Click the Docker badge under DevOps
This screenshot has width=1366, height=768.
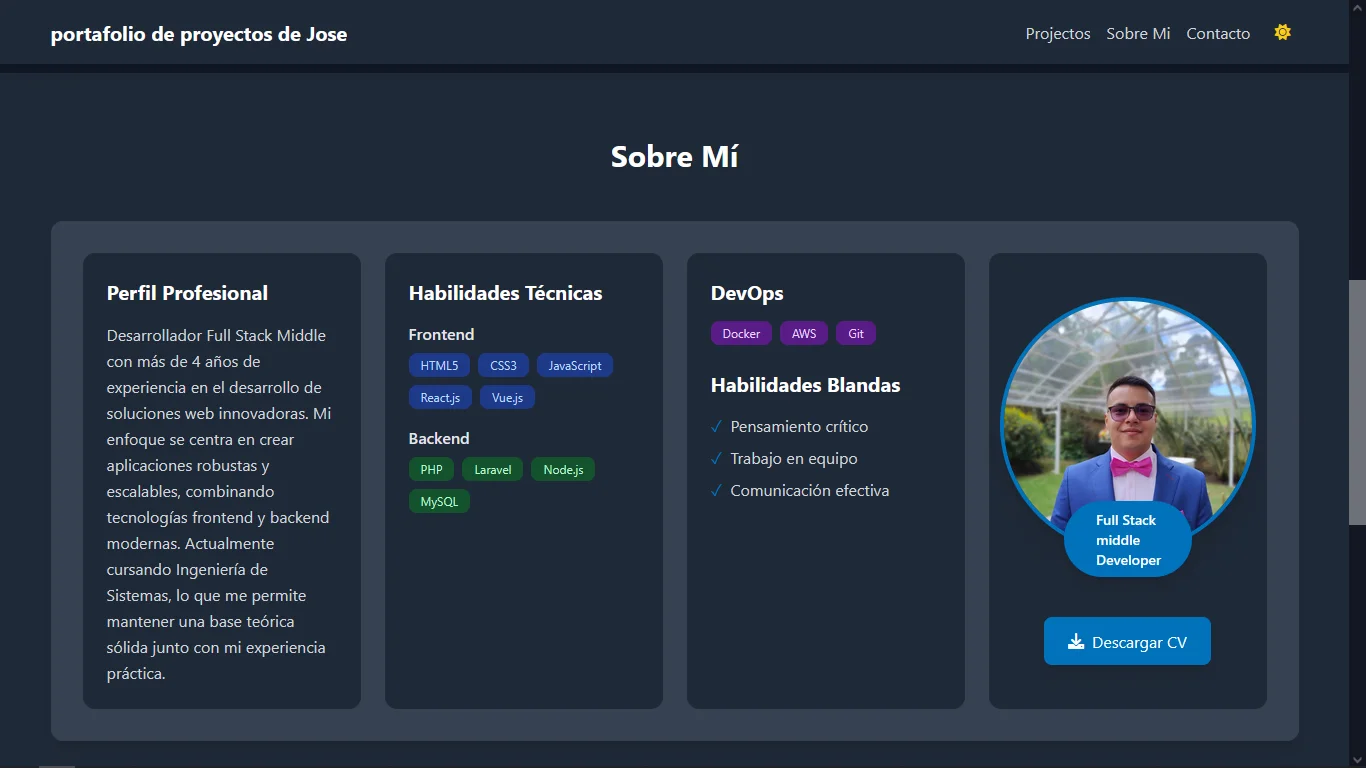(x=741, y=333)
